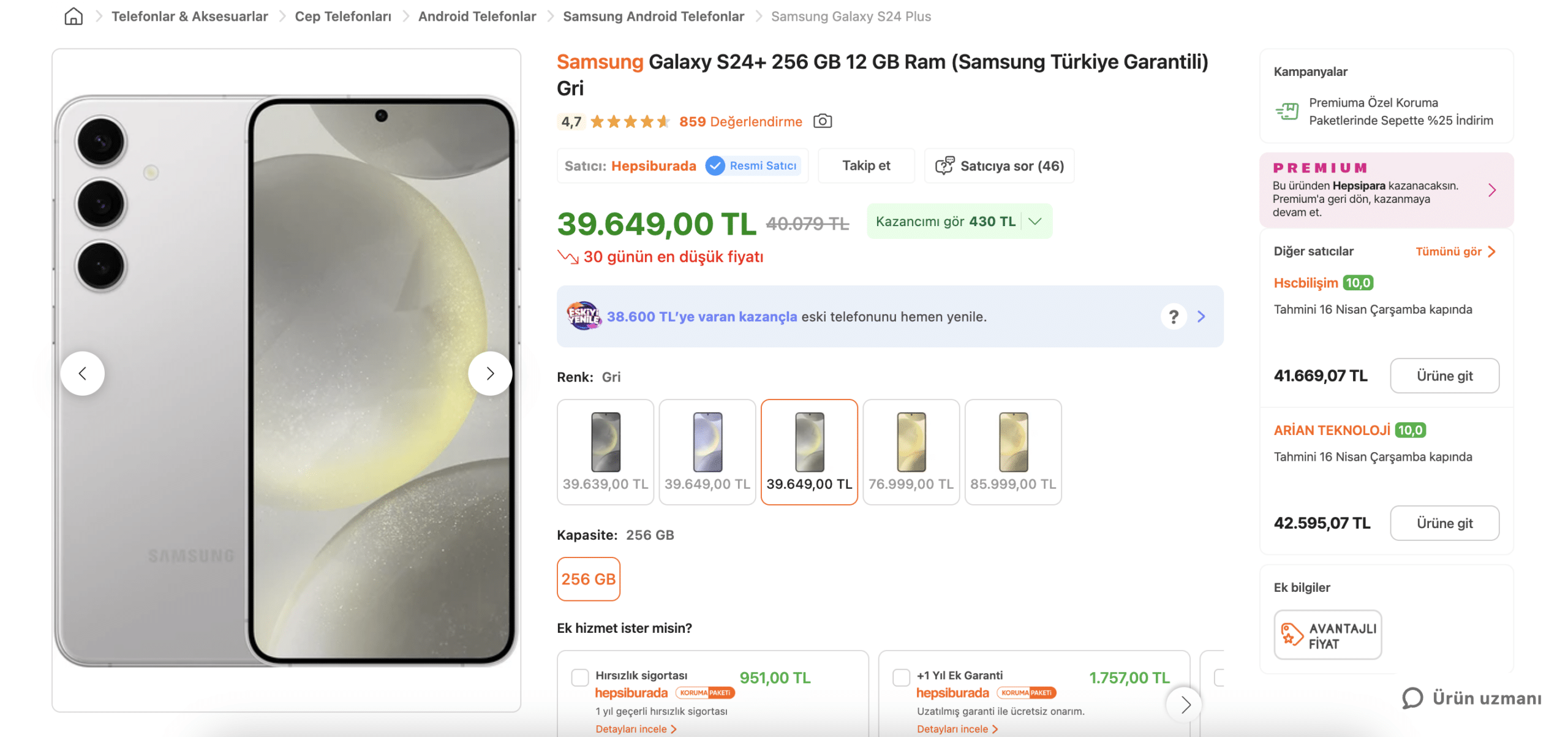Show next product image arrow
This screenshot has width=1568, height=737.
(489, 373)
